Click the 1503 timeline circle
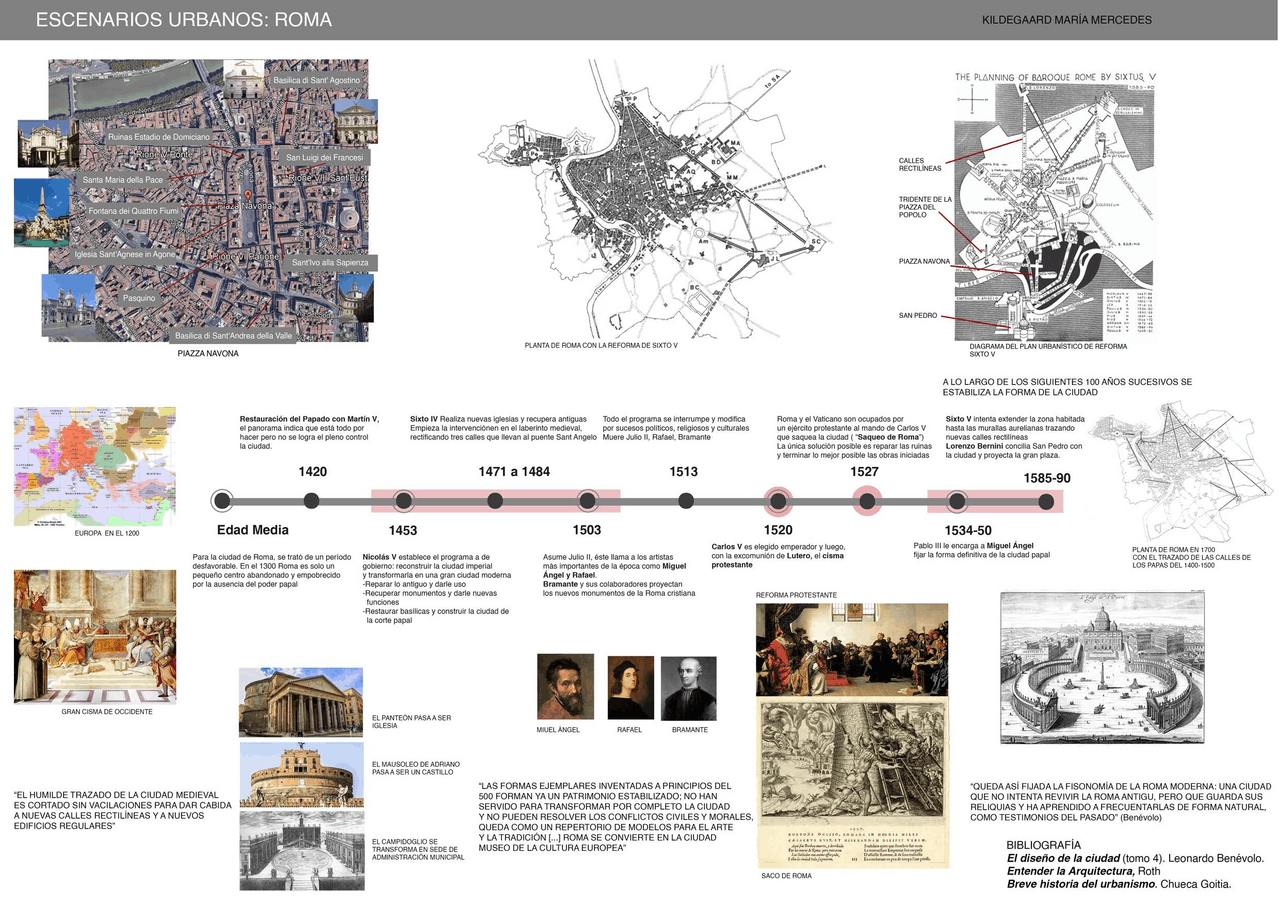The image size is (1280, 905). point(587,500)
